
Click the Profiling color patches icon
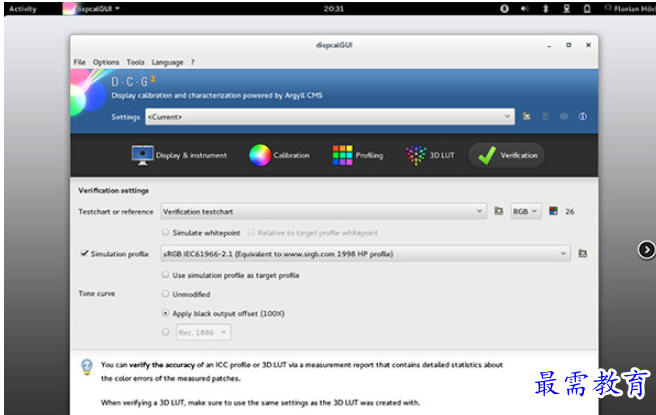pyautogui.click(x=342, y=155)
